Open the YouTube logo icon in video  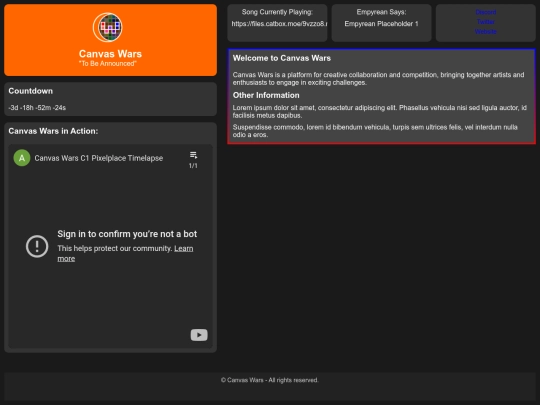[199, 335]
